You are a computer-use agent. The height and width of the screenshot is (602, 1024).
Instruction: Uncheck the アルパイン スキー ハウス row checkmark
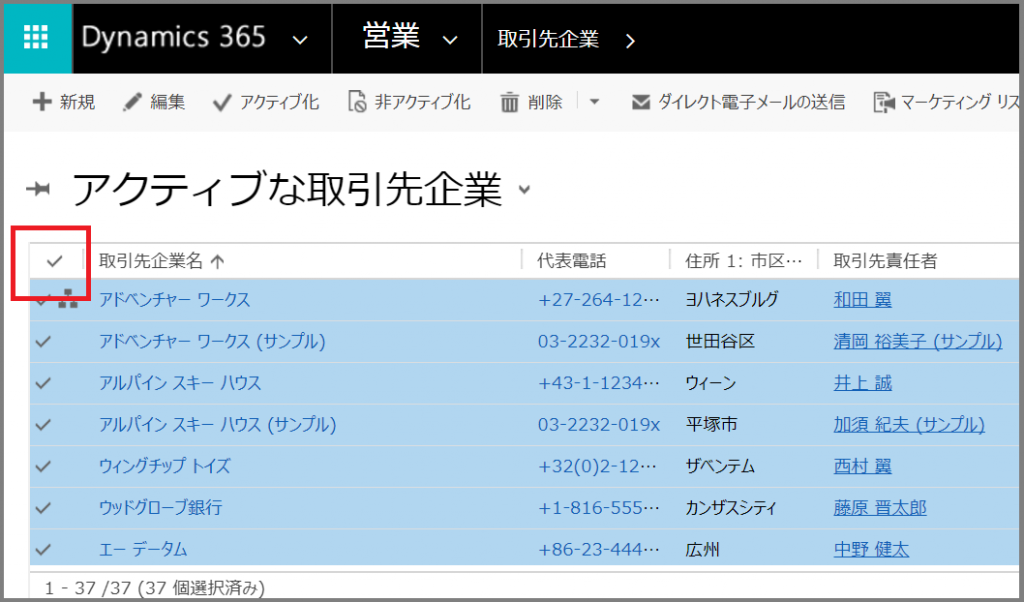(x=42, y=383)
